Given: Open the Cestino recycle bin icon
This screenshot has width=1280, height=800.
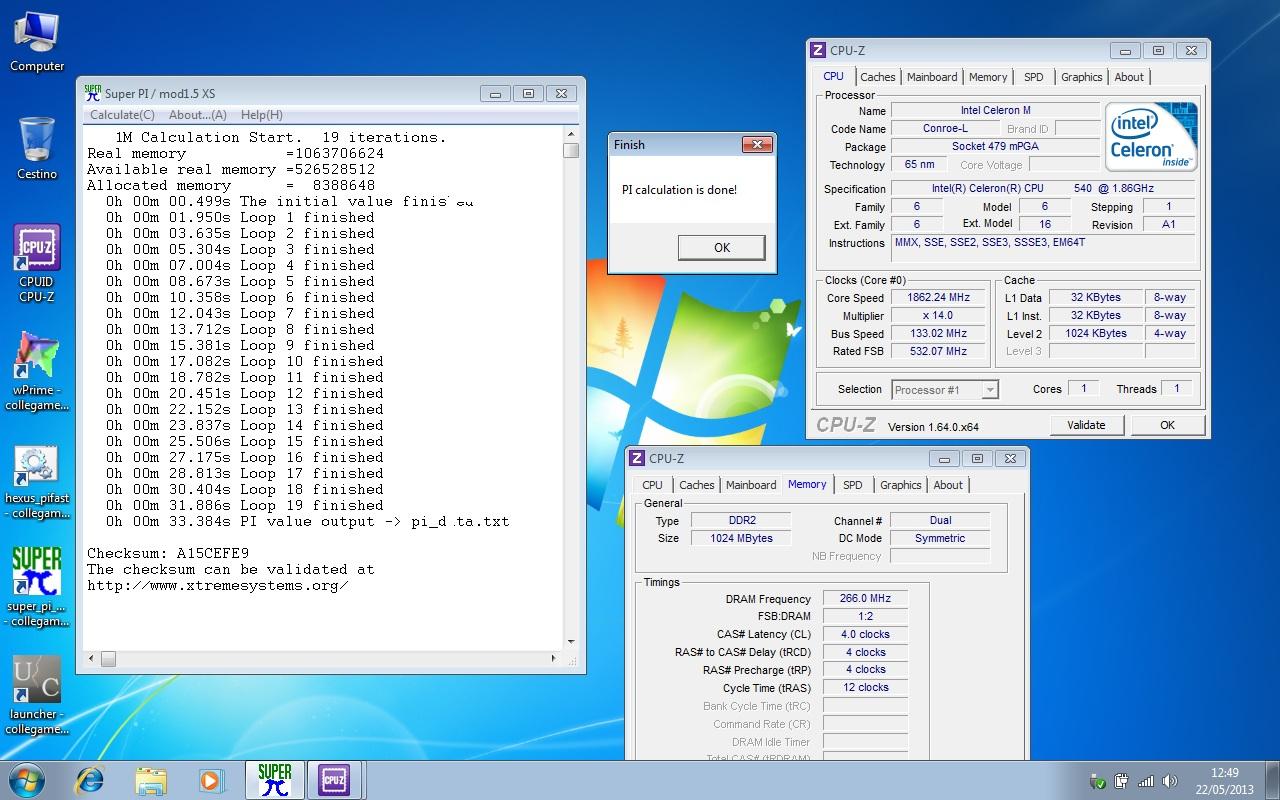Looking at the screenshot, I should (37, 148).
